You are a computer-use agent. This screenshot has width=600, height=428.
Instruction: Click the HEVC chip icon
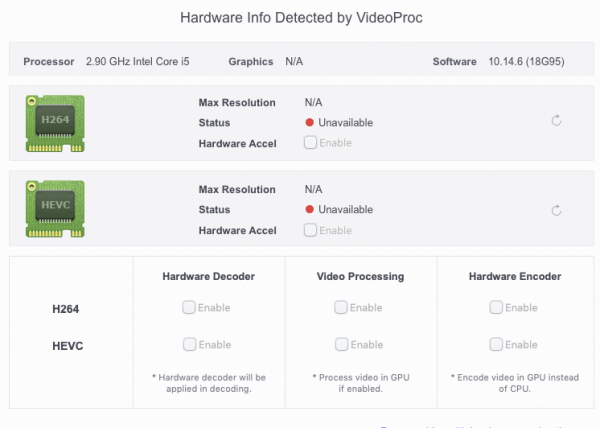(55, 208)
